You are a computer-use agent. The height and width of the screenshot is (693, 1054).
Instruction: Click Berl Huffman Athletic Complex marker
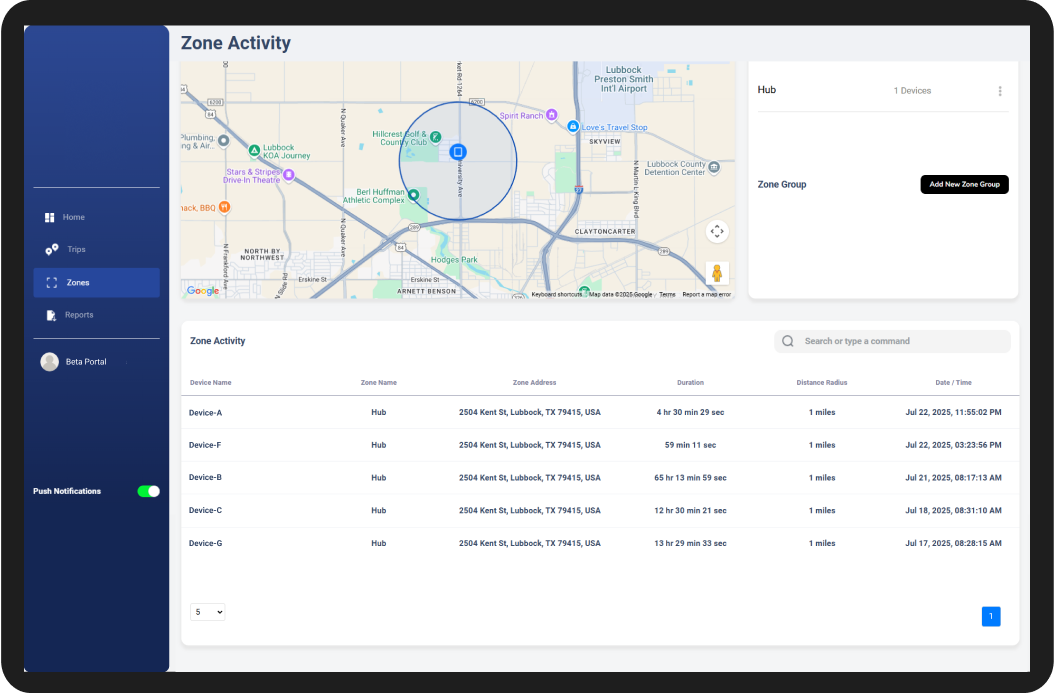coord(413,195)
